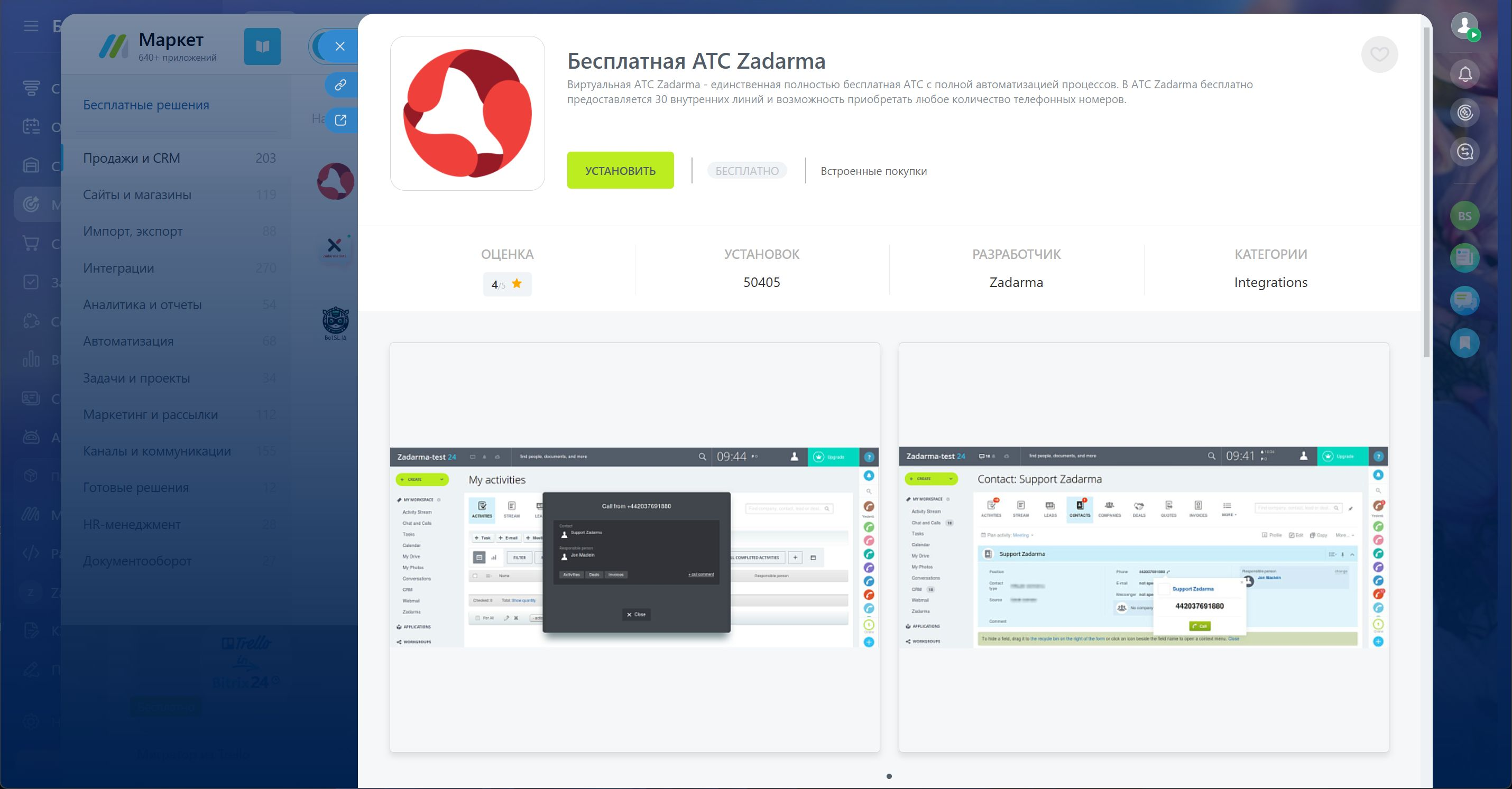Click the BotSL IA owl app icon

(335, 323)
